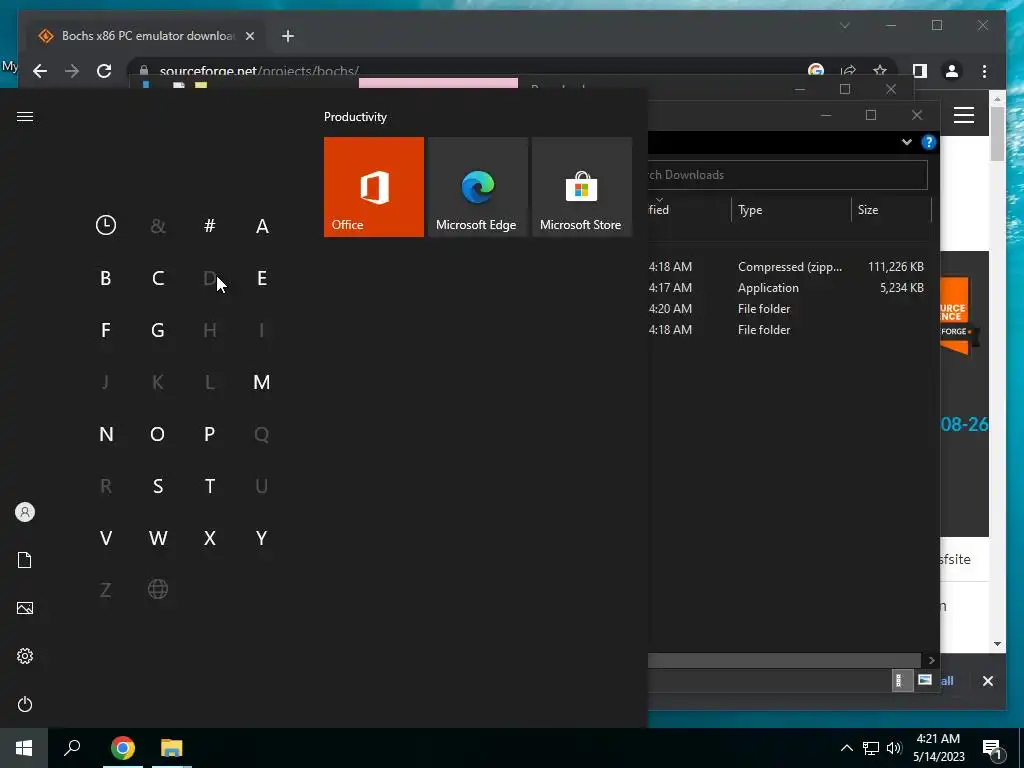Open network status tray icon
Viewport: 1024px width, 768px height.
coord(871,748)
